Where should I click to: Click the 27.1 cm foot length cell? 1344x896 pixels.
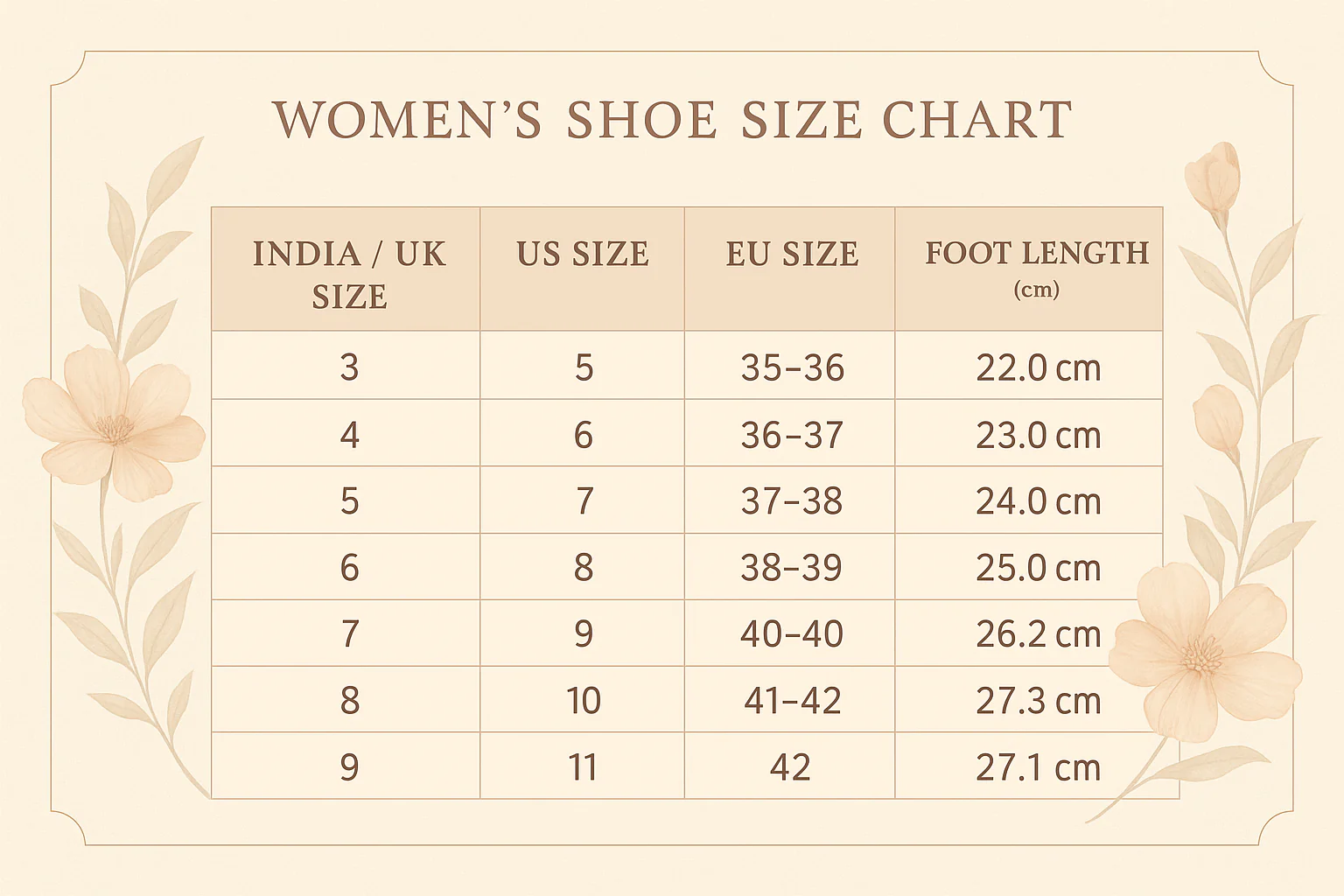[1038, 767]
